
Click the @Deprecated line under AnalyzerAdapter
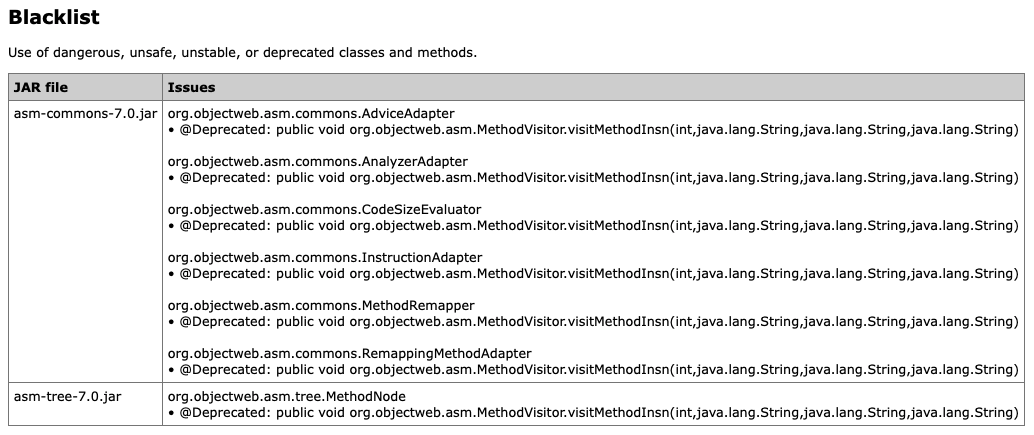[593, 177]
